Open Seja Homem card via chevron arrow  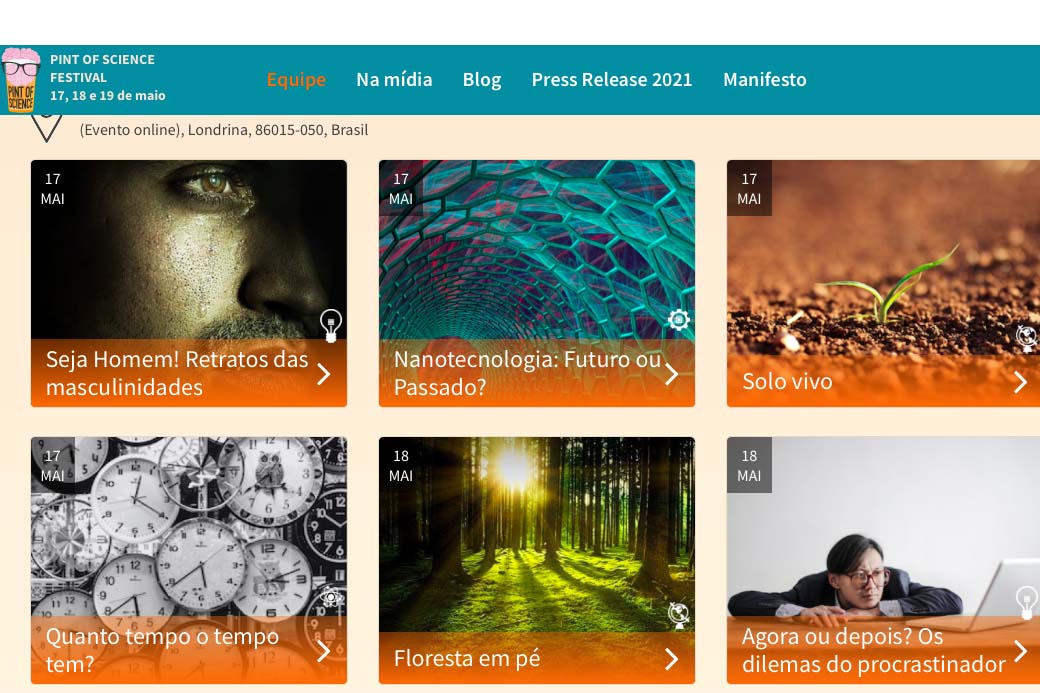click(324, 374)
